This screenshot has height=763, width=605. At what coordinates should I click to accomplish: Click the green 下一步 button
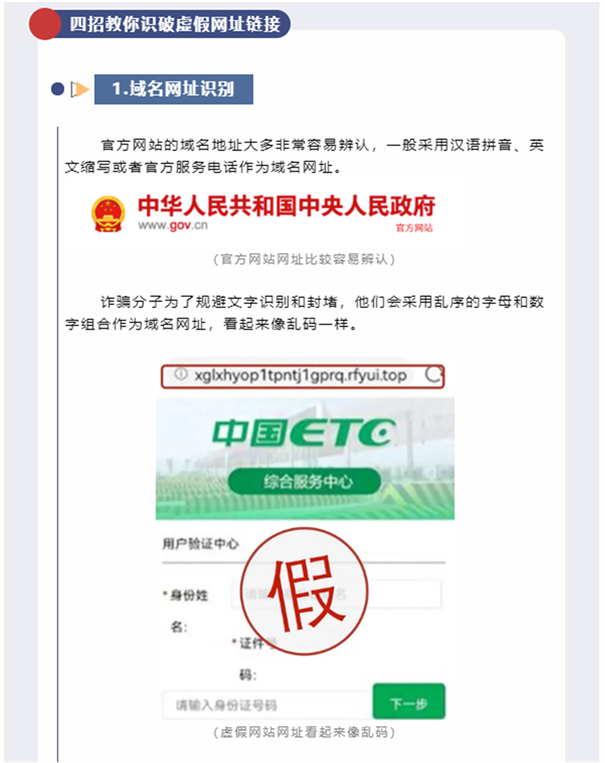click(x=409, y=702)
